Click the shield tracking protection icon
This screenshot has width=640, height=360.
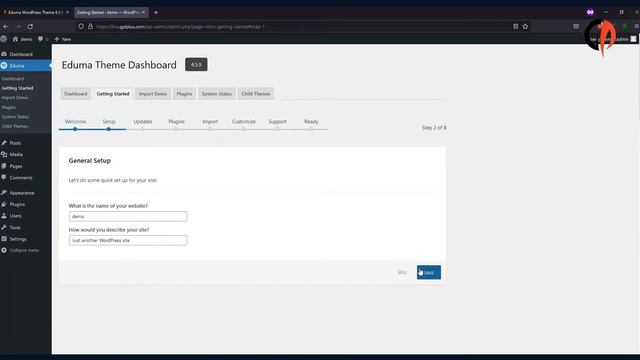pos(81,27)
